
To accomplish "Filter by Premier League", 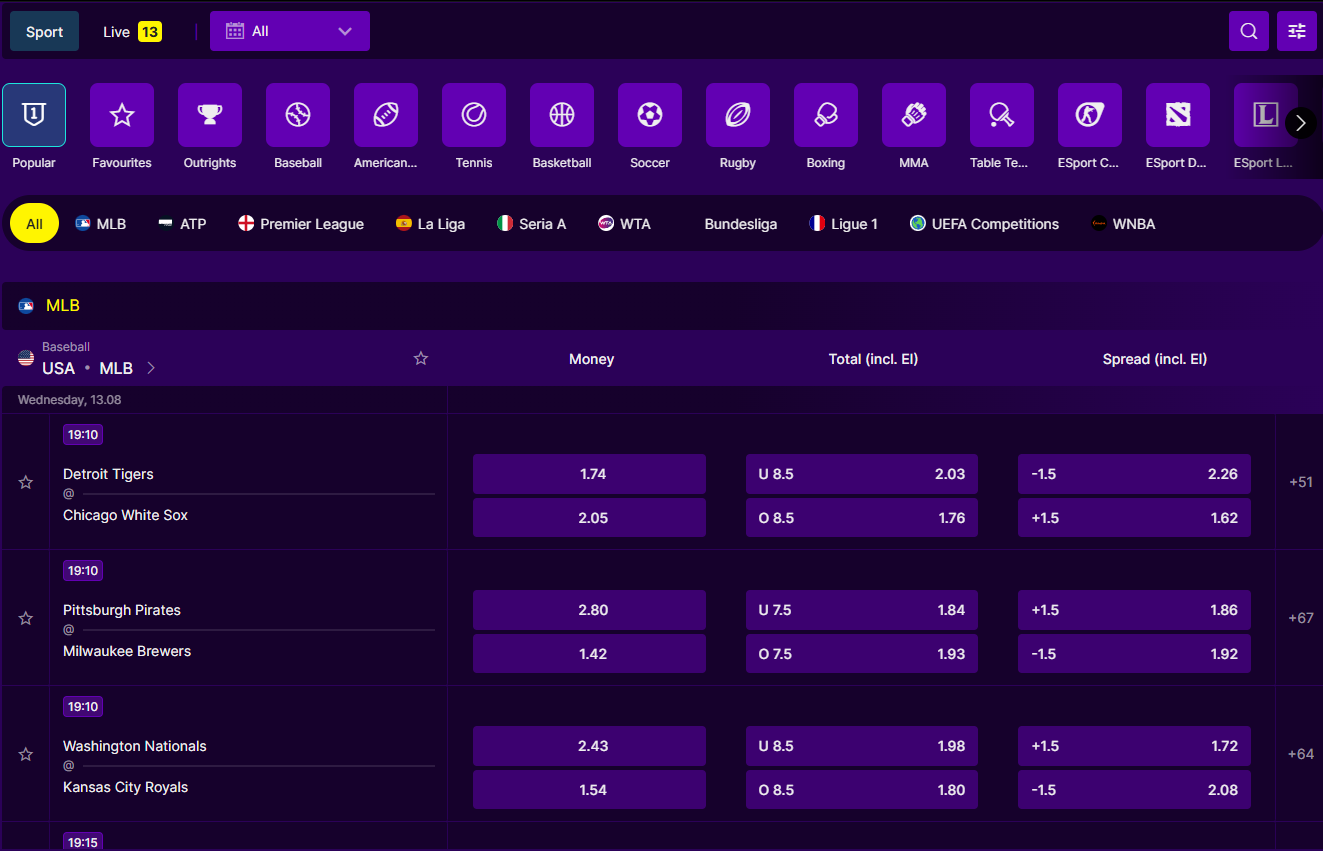I will click(301, 224).
